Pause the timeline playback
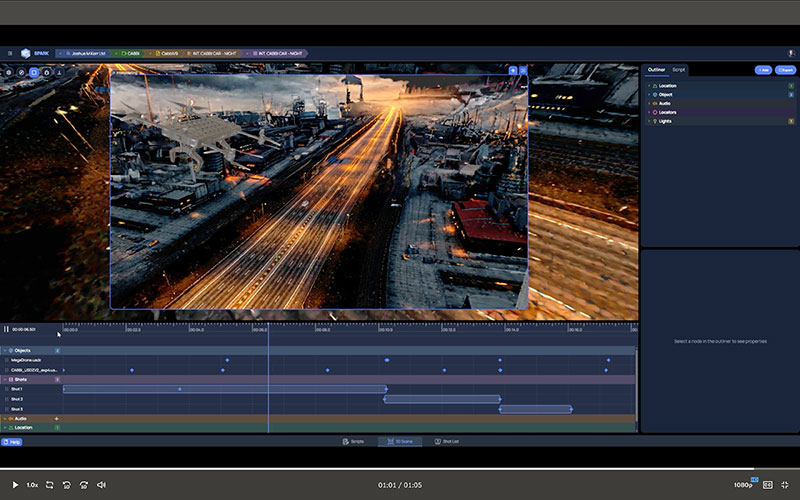The height and width of the screenshot is (500, 800). [6, 329]
